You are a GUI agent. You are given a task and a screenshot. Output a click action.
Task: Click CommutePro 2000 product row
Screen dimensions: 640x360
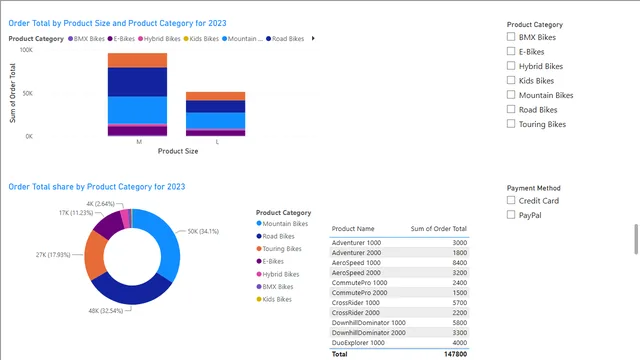[399, 293]
